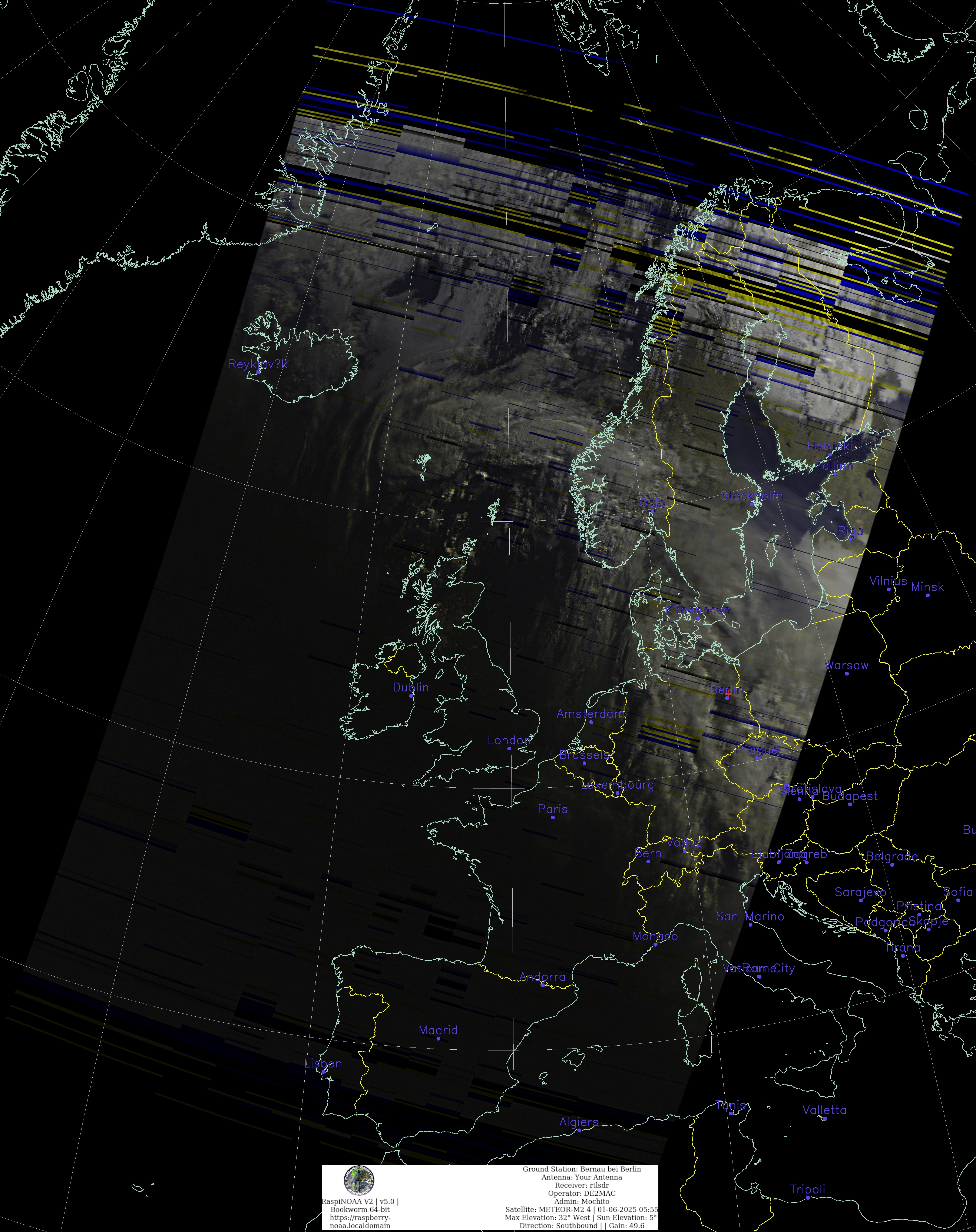Click the Tripoli city label
Image resolution: width=976 pixels, height=1232 pixels.
tap(807, 1190)
